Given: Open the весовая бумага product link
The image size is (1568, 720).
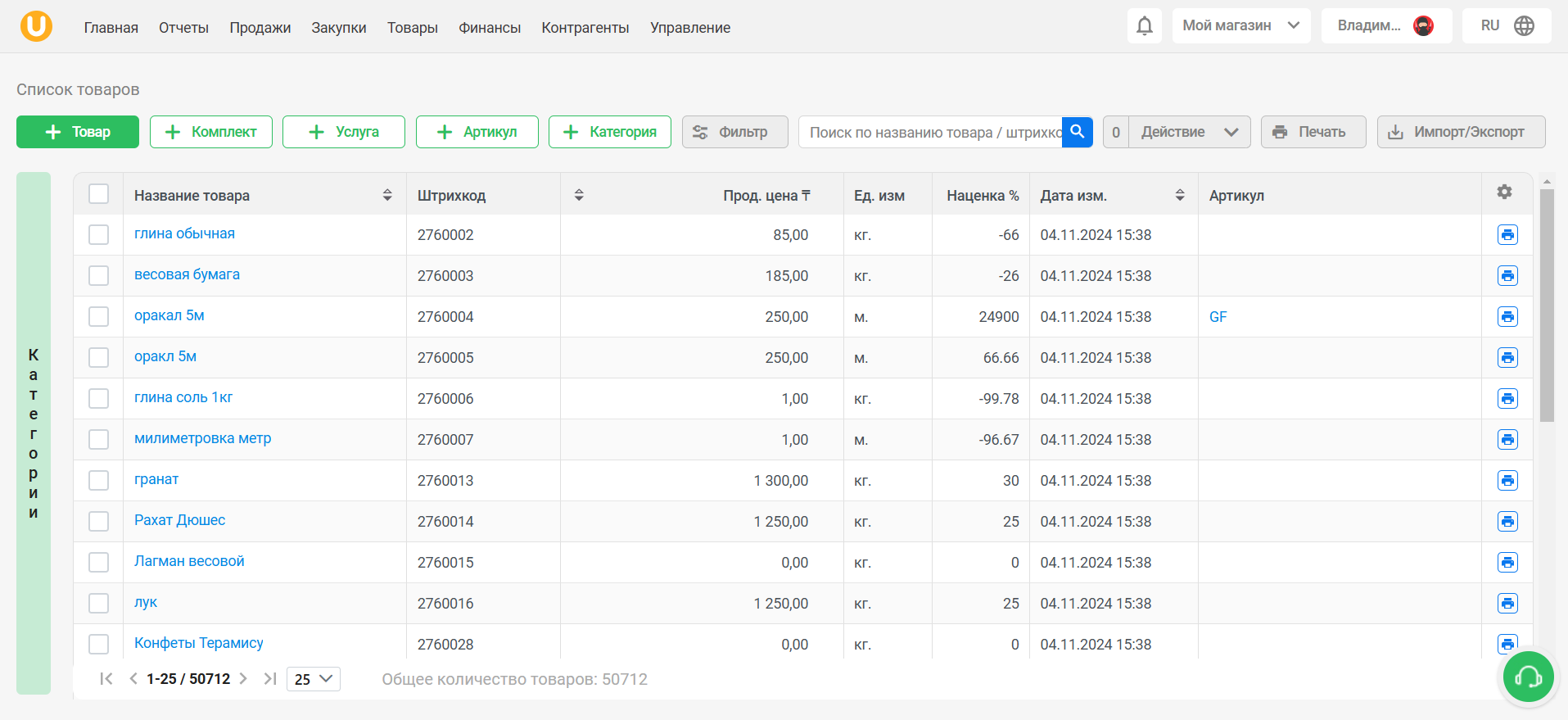Looking at the screenshot, I should click(x=187, y=274).
